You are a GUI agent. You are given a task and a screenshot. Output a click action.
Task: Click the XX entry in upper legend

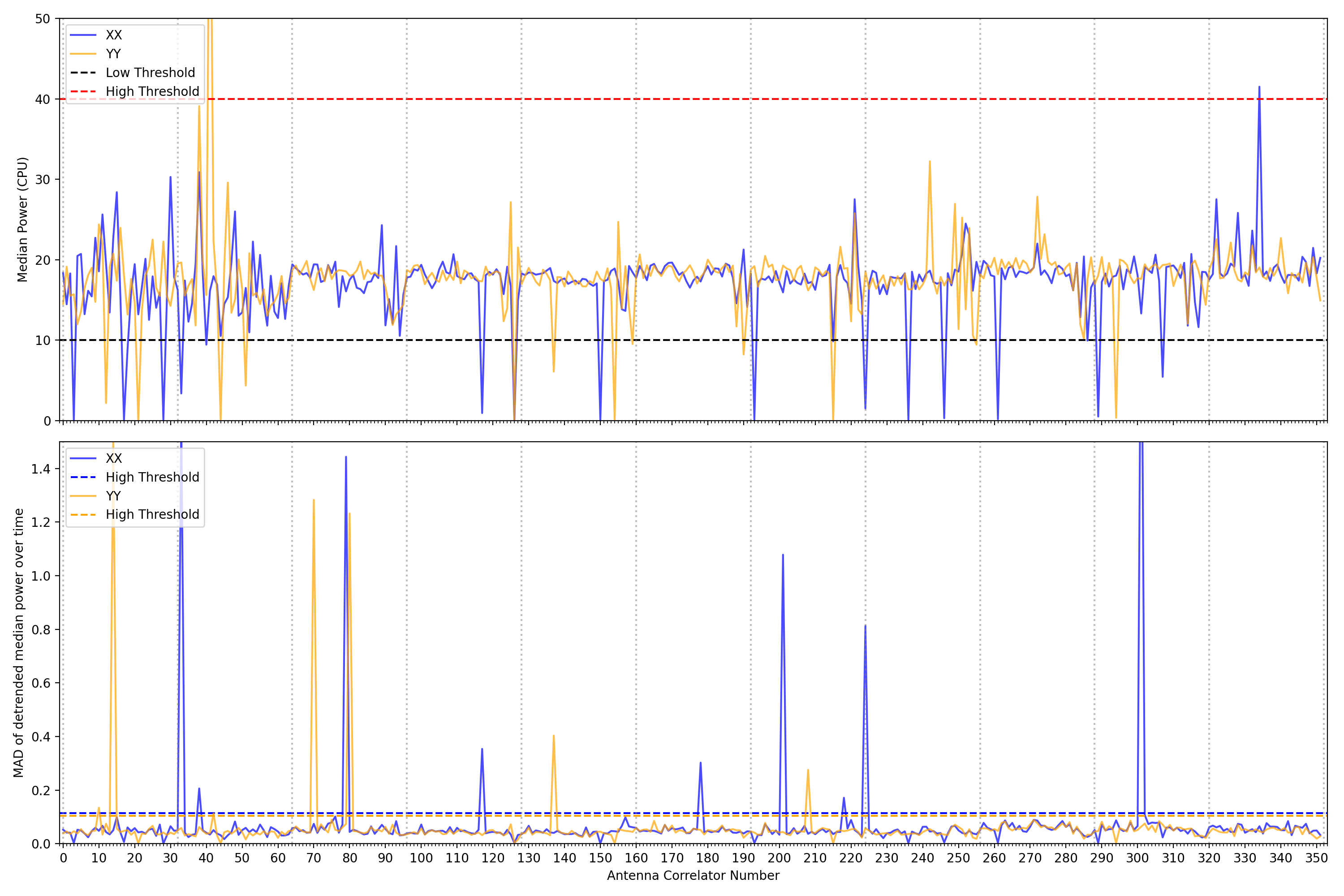[114, 35]
